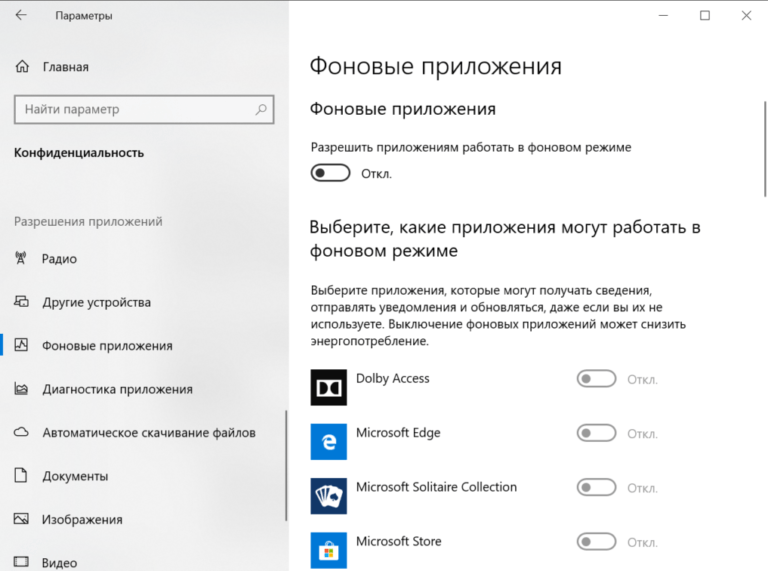This screenshot has width=768, height=571.
Task: Enable apps to run in background toggle
Action: [331, 174]
